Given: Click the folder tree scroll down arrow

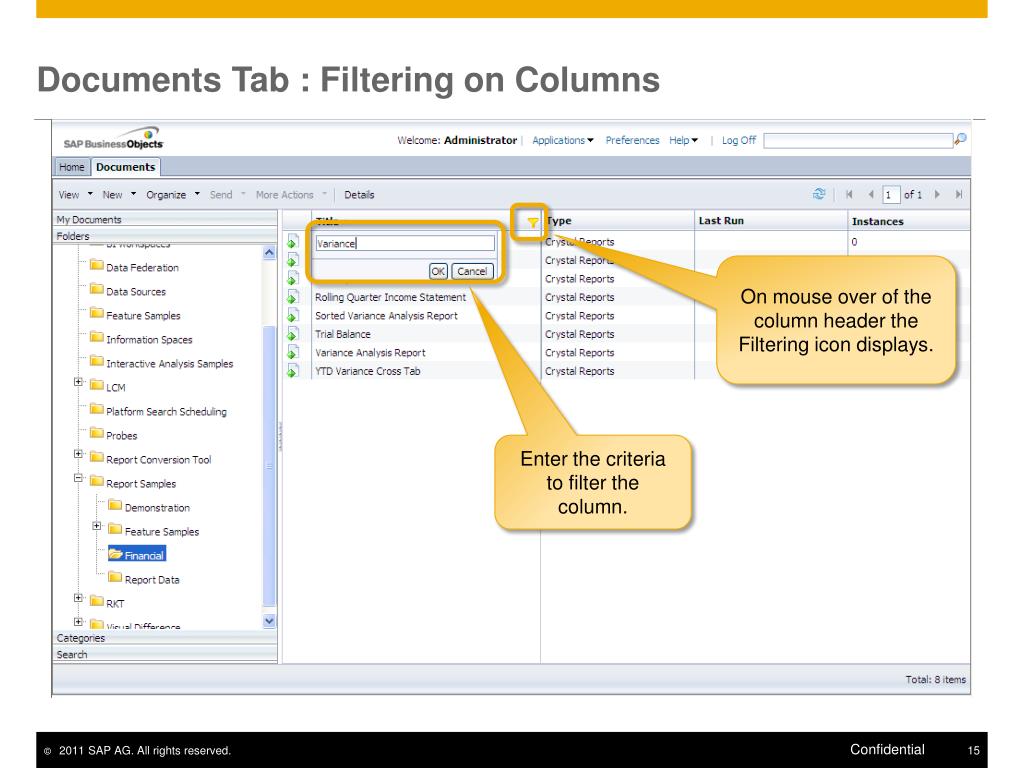Looking at the screenshot, I should tap(270, 621).
